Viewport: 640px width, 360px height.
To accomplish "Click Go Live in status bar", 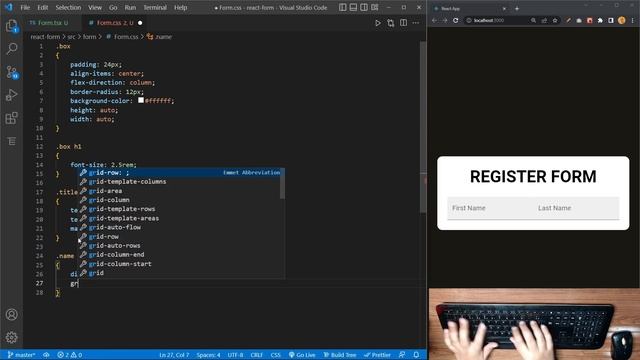I will pos(302,355).
